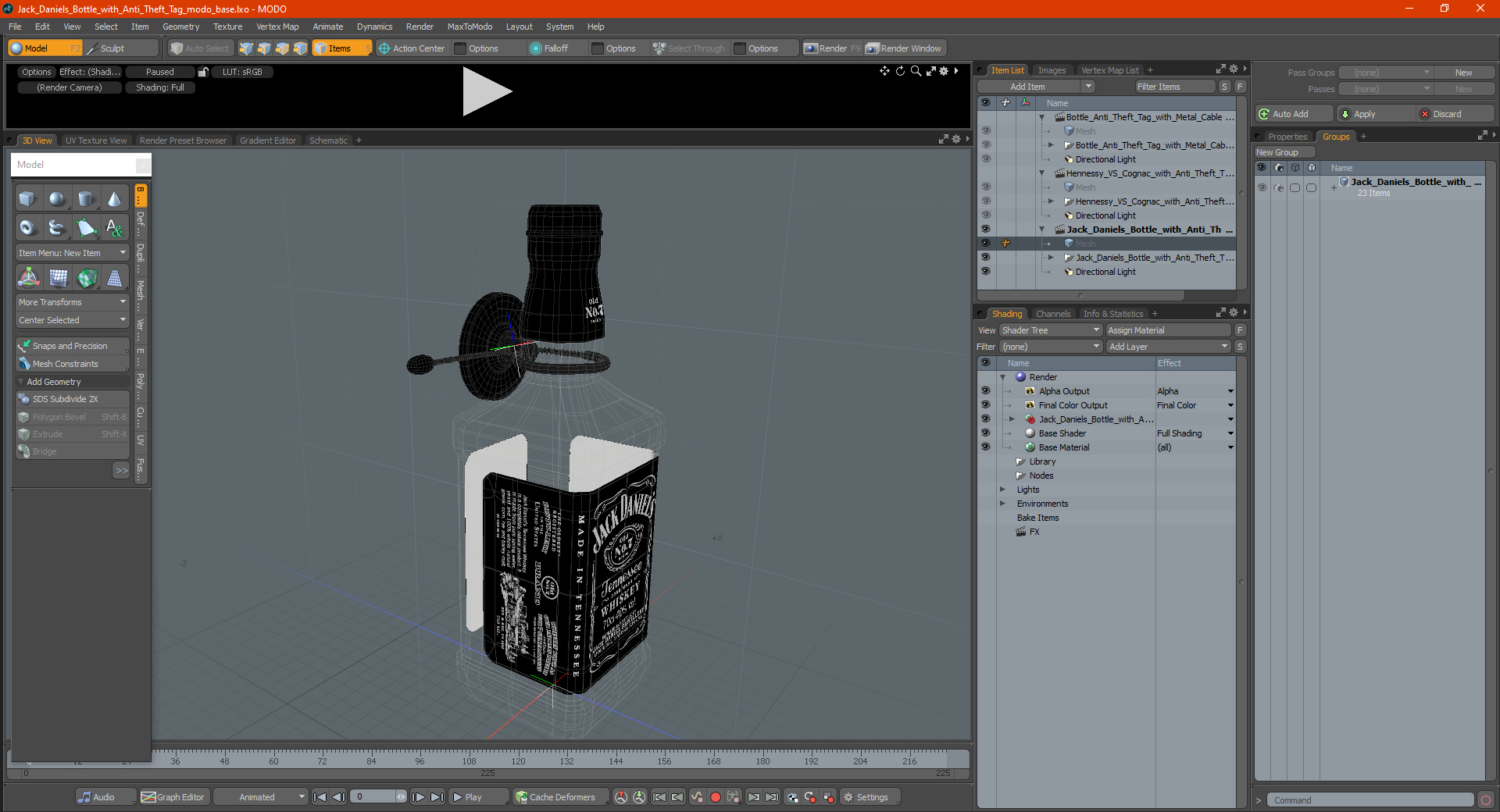Select the tube primitive tool
The width and height of the screenshot is (1500, 812).
(x=56, y=228)
